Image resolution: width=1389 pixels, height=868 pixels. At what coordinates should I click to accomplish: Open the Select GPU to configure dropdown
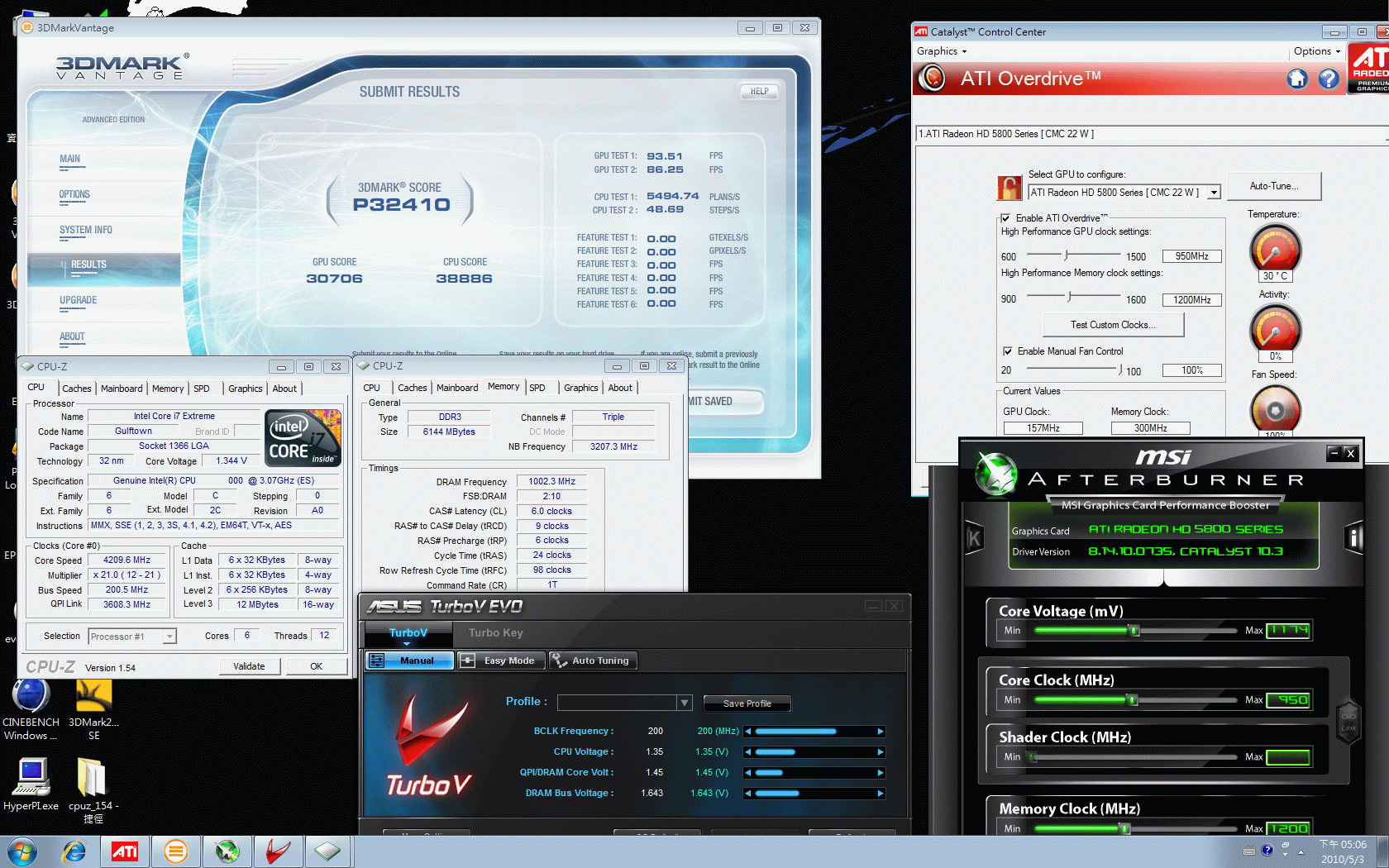(1214, 193)
